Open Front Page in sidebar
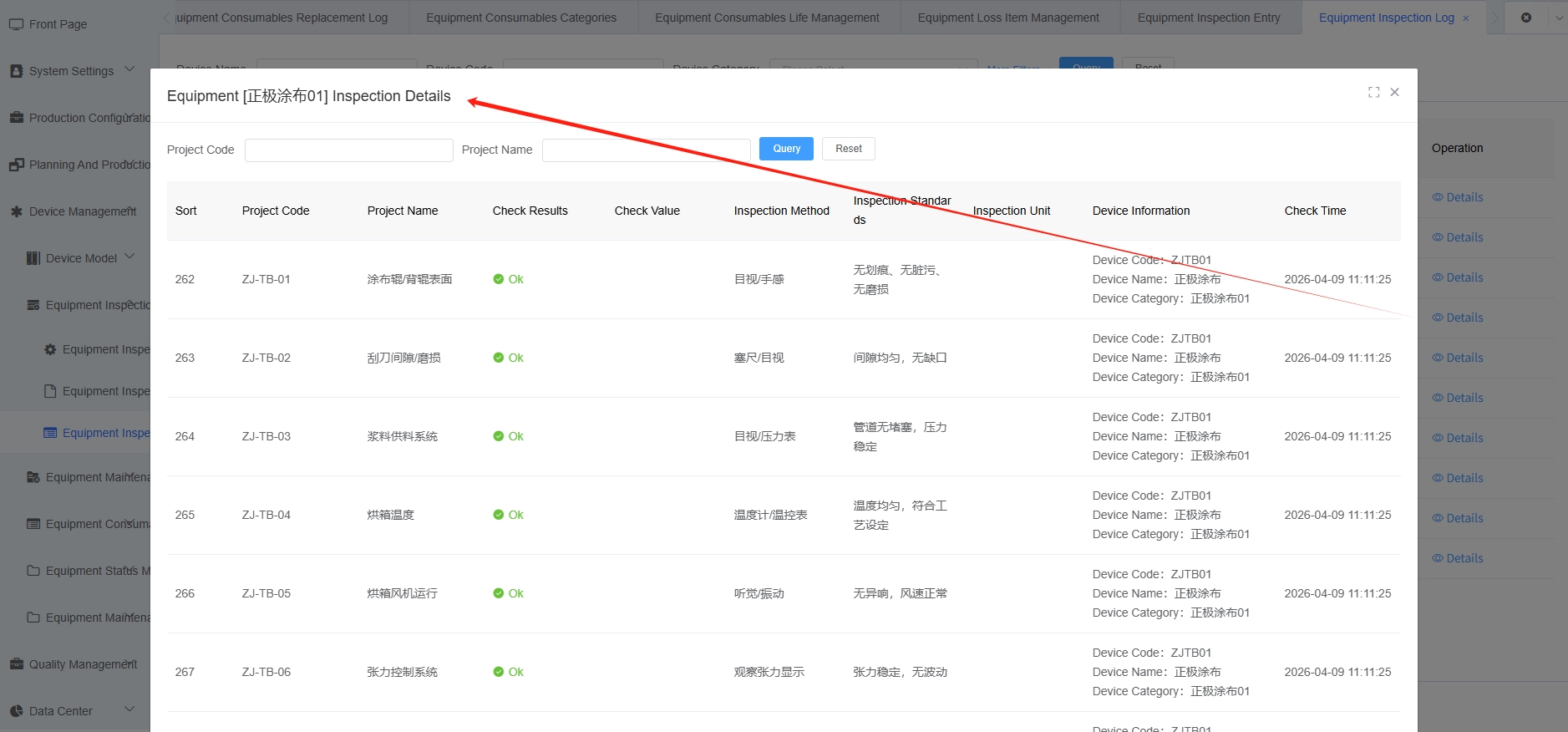Image resolution: width=1568 pixels, height=732 pixels. click(58, 24)
